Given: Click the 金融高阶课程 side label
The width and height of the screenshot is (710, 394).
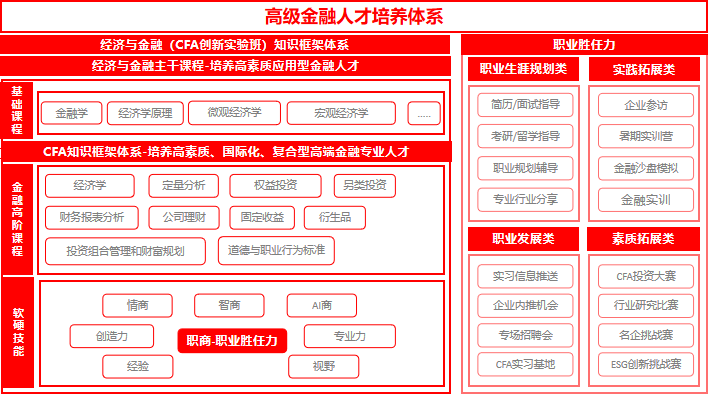Looking at the screenshot, I should click(17, 219).
